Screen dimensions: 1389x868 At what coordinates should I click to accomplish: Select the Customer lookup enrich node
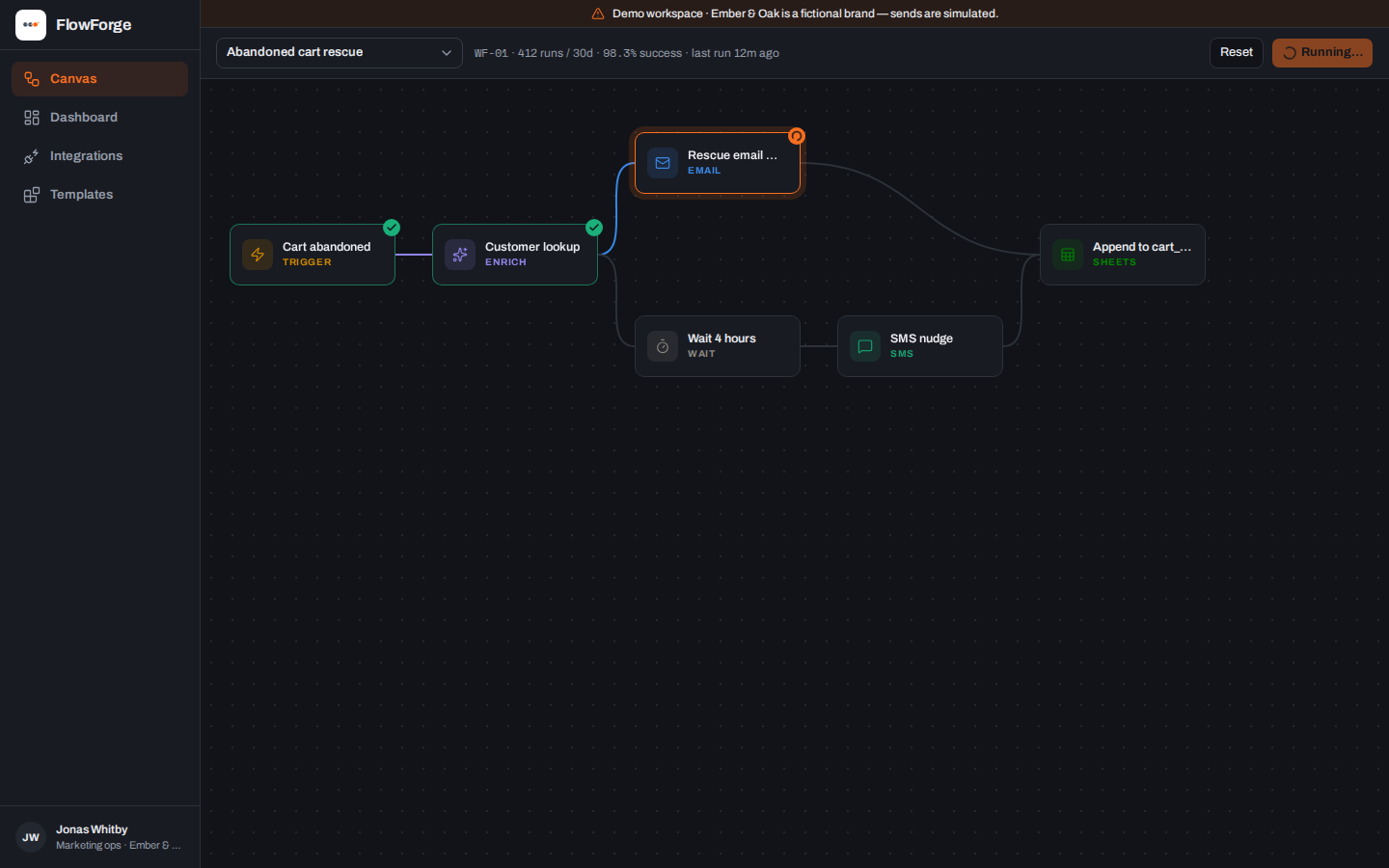pos(515,255)
